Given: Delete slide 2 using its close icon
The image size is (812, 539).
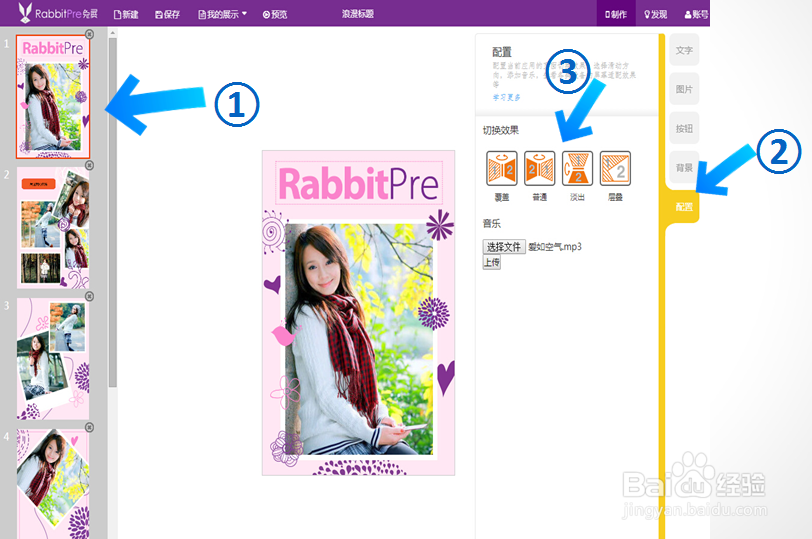Looking at the screenshot, I should point(90,165).
